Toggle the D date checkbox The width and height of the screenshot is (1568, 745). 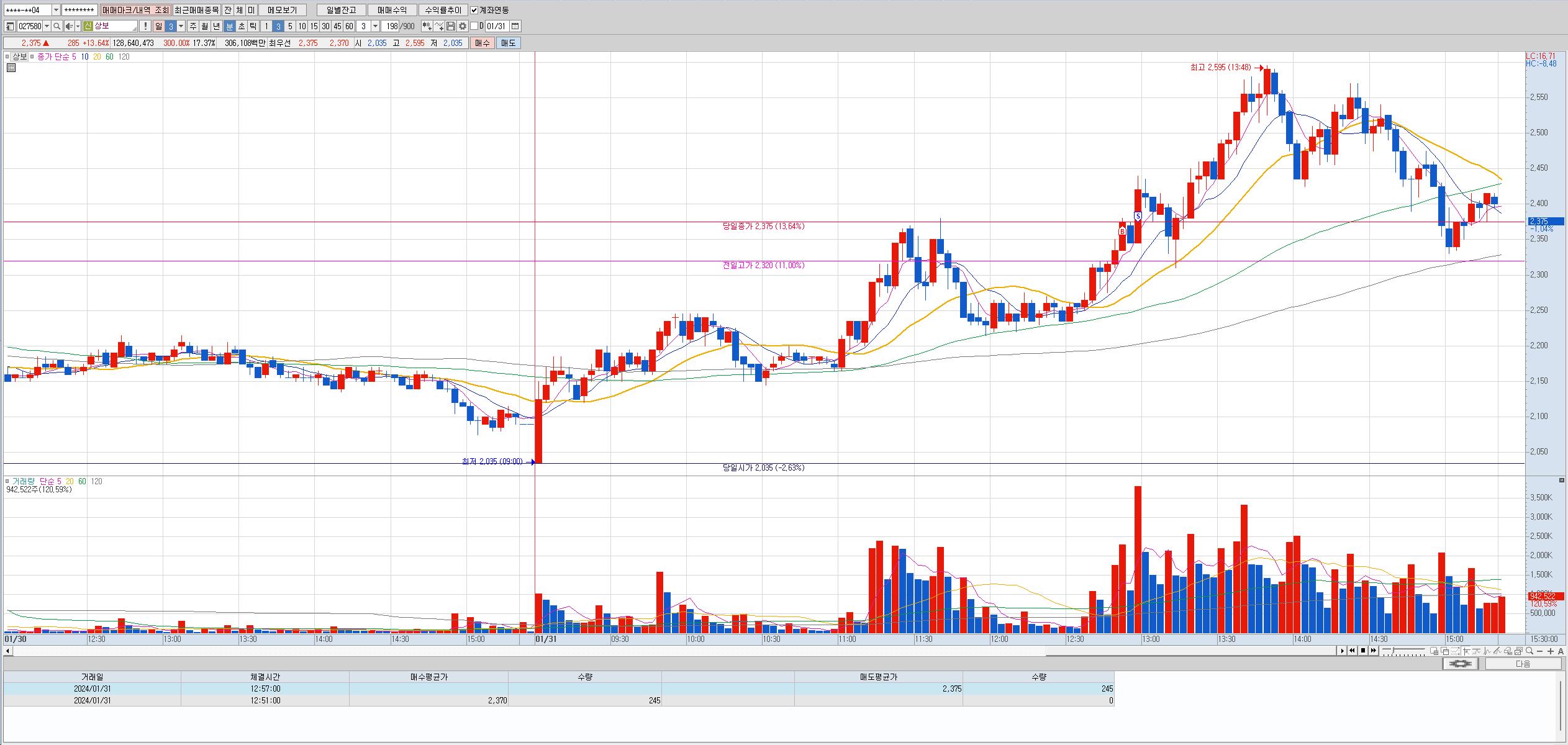pos(474,26)
